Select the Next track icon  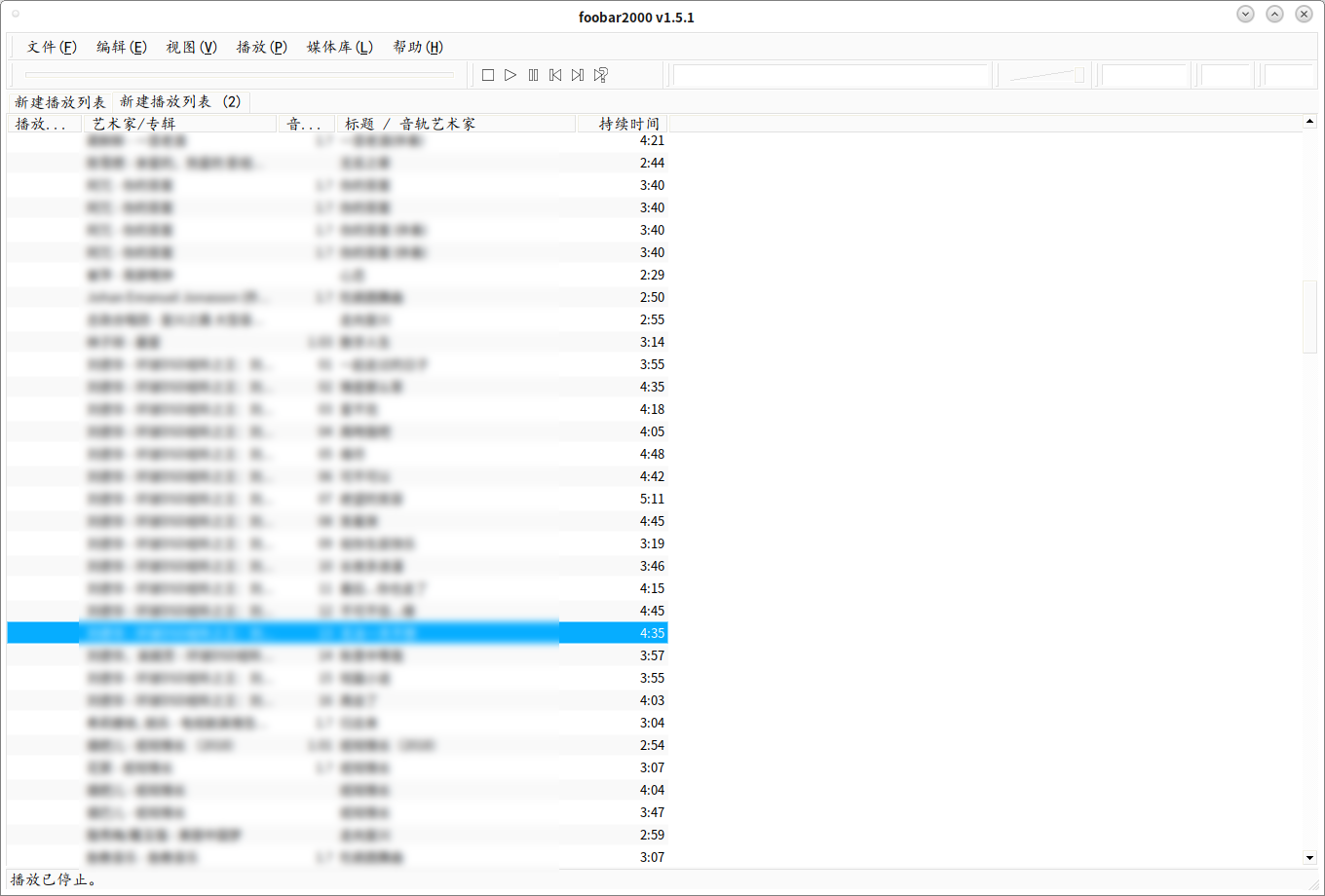(577, 74)
